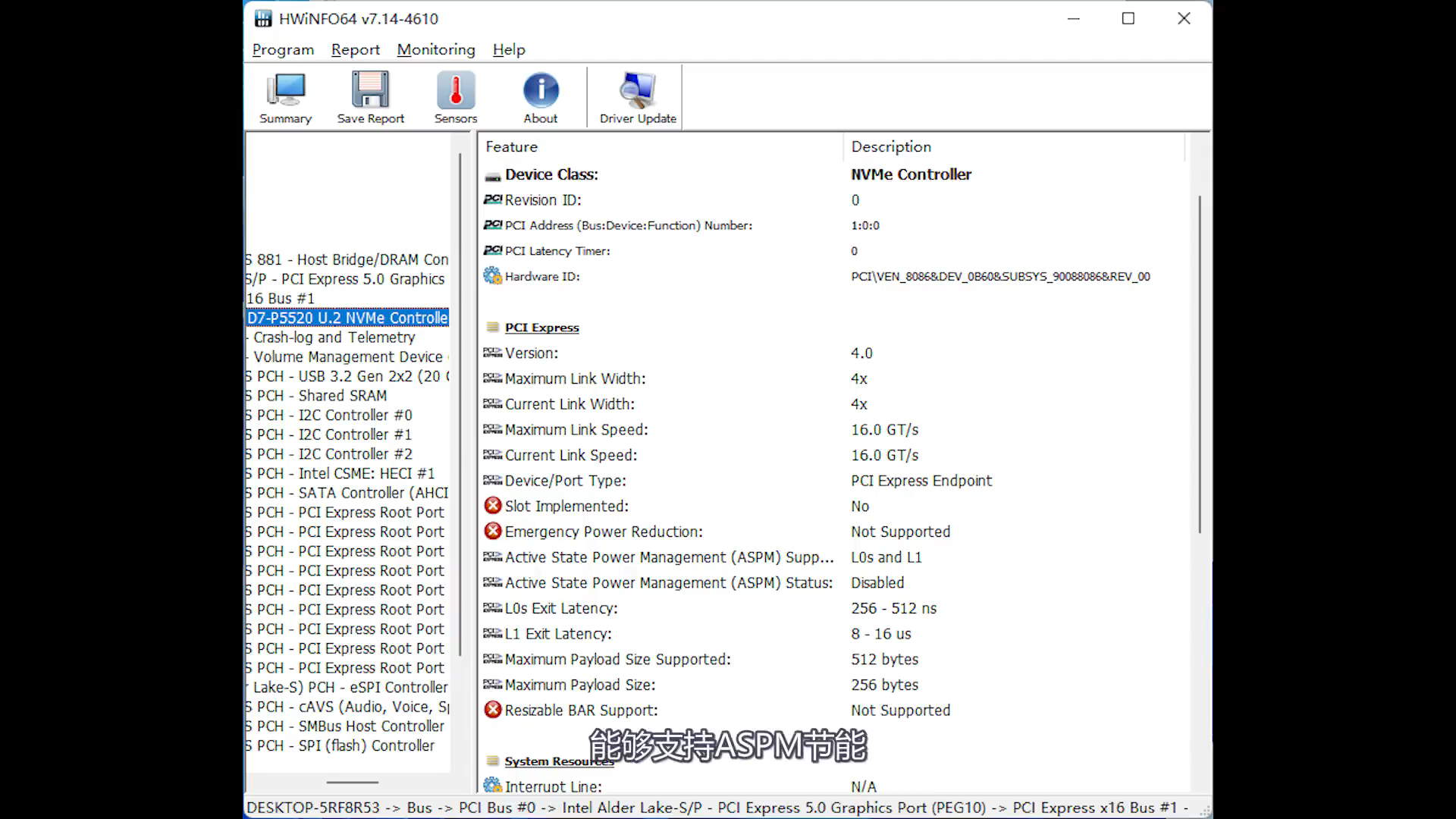Click the System Resources section heading
The image size is (1456, 819).
pyautogui.click(x=559, y=761)
